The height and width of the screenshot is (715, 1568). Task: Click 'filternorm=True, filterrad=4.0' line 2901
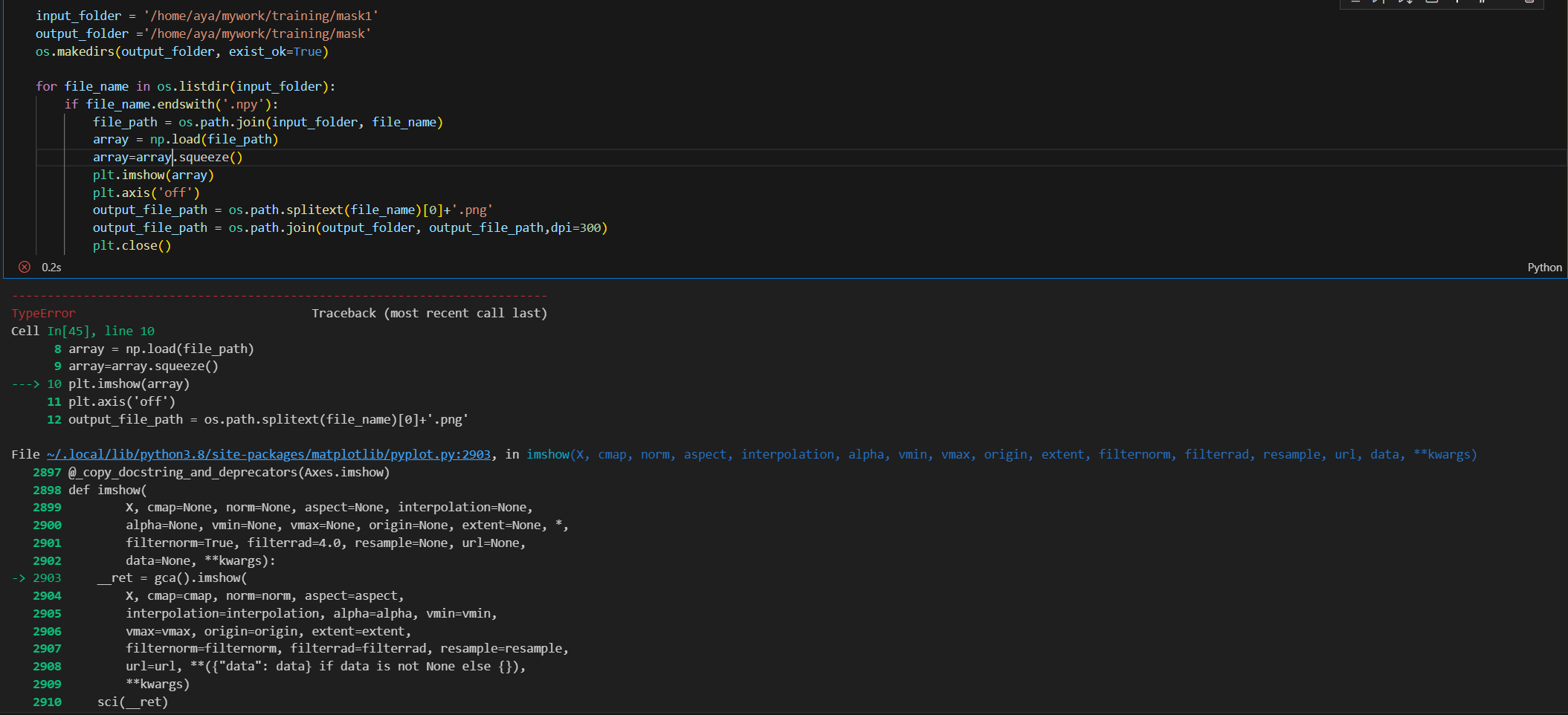[326, 543]
